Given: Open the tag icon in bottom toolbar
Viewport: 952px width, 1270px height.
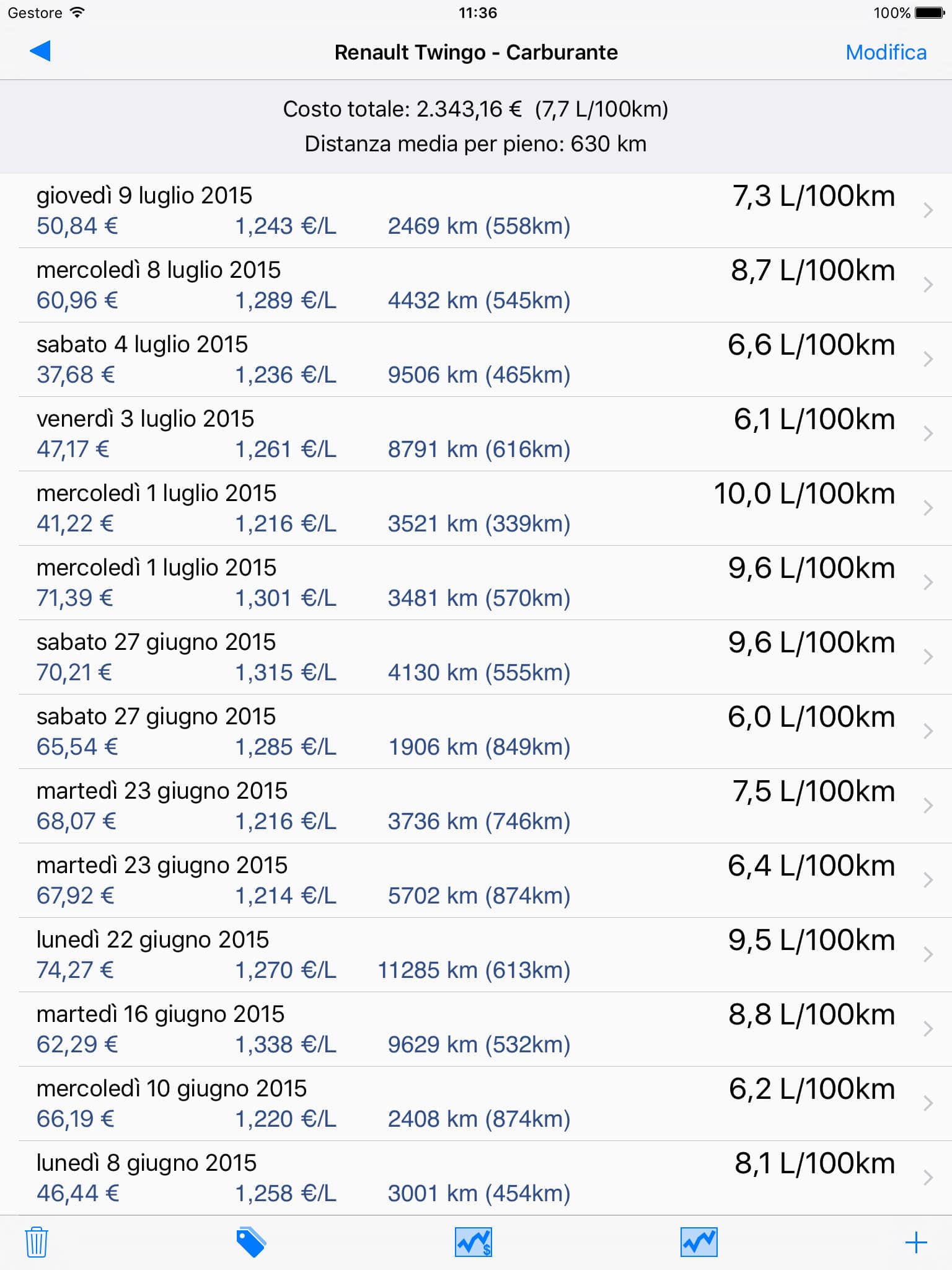Looking at the screenshot, I should (251, 1242).
